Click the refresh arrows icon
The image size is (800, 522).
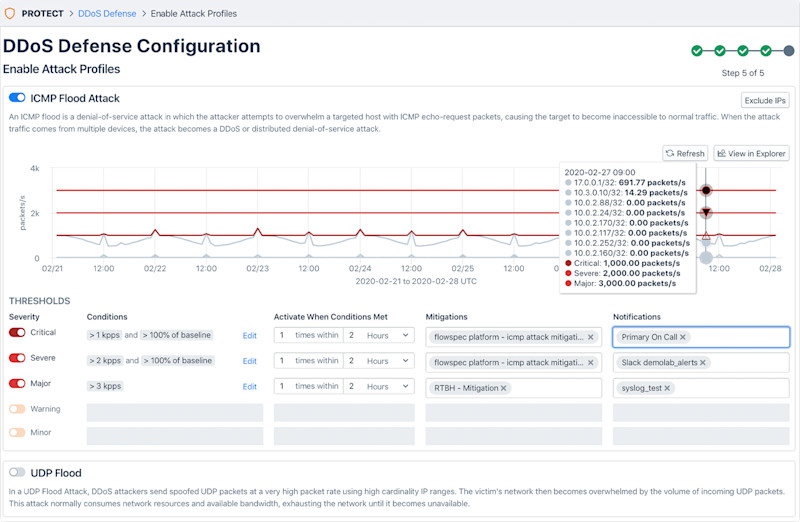coord(670,153)
